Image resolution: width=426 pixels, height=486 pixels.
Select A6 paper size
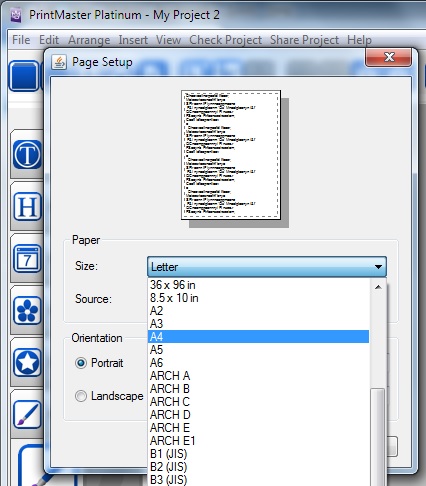point(258,363)
